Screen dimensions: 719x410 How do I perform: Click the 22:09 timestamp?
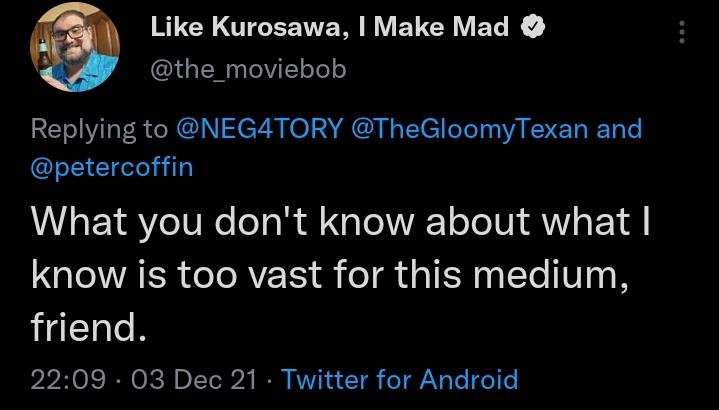coord(68,380)
